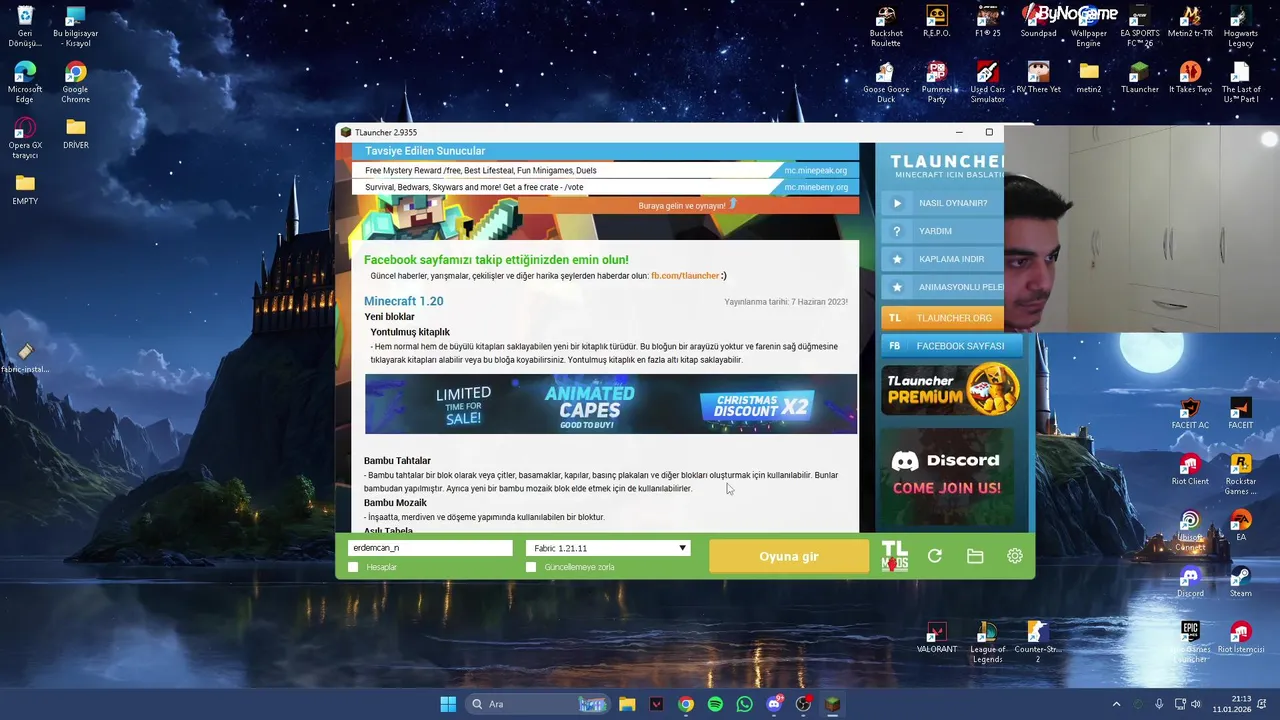Open The Last of Us Part I icon
The width and height of the screenshot is (1280, 720).
(1240, 83)
